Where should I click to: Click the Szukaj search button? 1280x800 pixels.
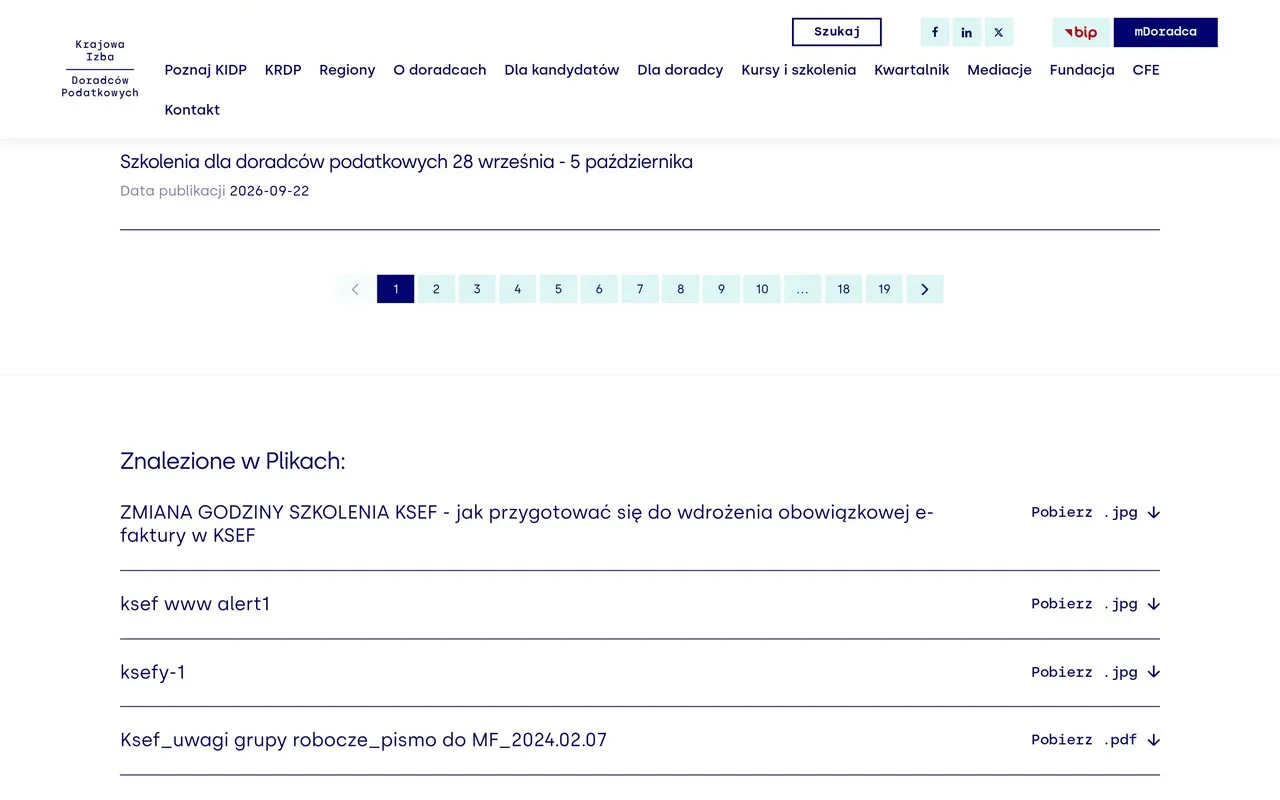837,32
